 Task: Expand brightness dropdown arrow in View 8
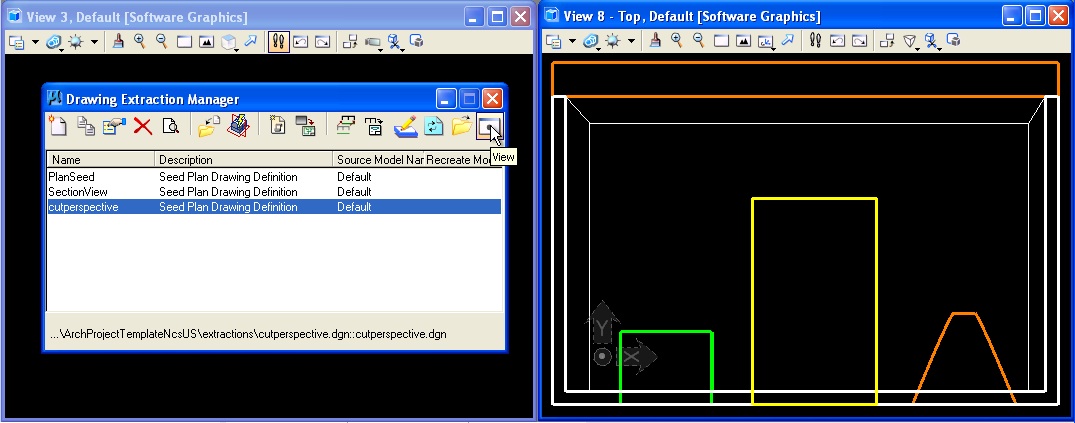click(x=631, y=42)
